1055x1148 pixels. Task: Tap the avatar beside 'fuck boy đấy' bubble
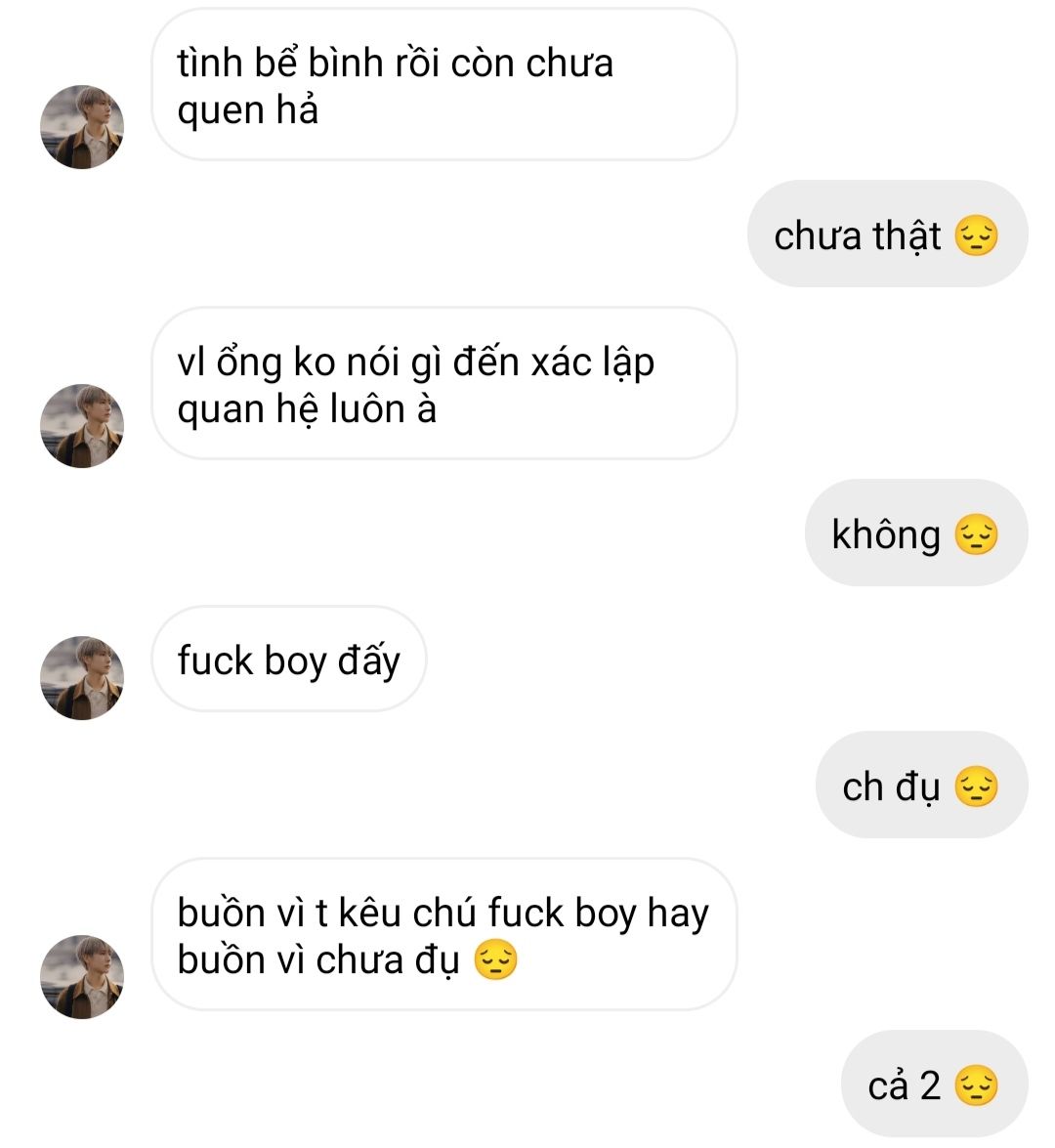[82, 678]
